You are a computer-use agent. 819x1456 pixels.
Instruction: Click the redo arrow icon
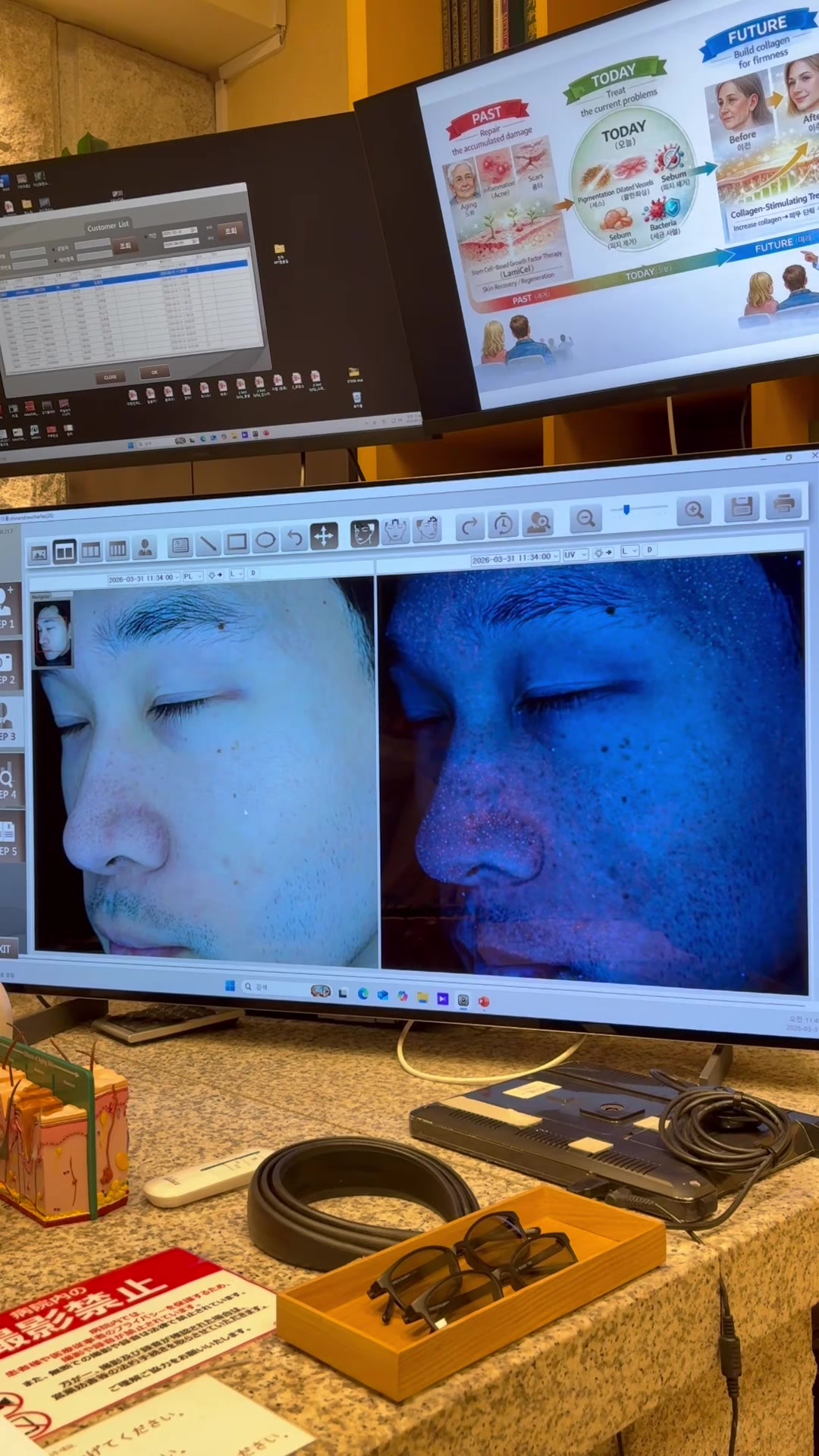[469, 526]
